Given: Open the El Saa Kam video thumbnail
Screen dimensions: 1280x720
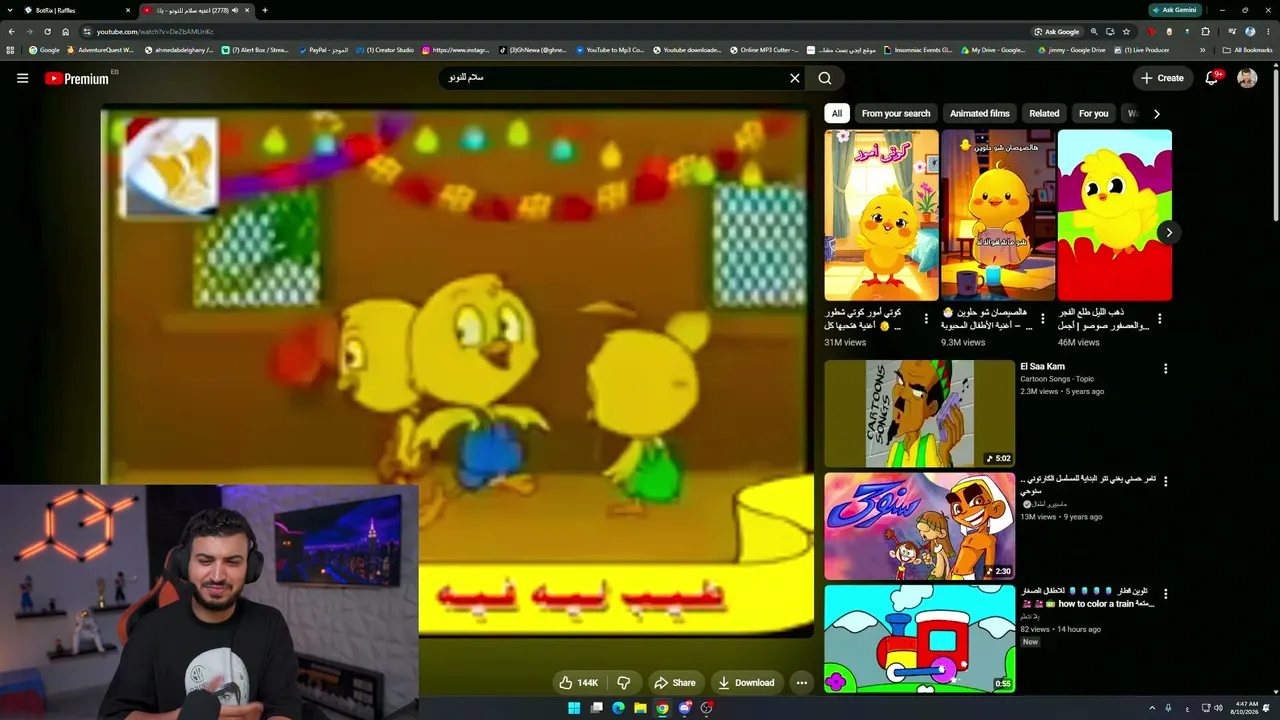Looking at the screenshot, I should 919,414.
